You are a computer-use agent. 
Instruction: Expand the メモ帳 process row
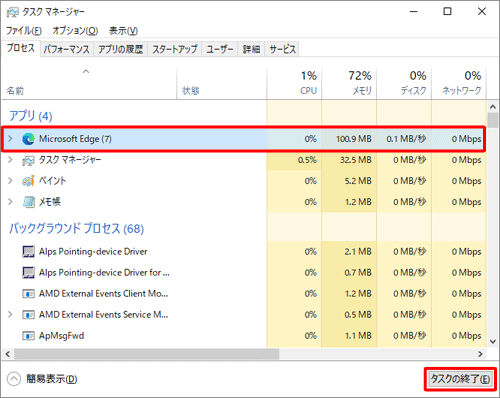(x=10, y=202)
